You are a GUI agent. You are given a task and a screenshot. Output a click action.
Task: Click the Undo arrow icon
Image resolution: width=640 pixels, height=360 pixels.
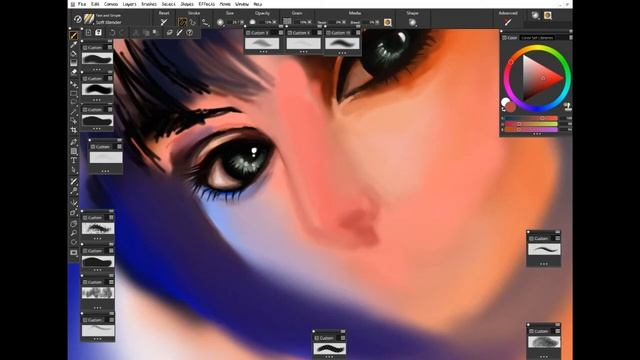point(112,33)
